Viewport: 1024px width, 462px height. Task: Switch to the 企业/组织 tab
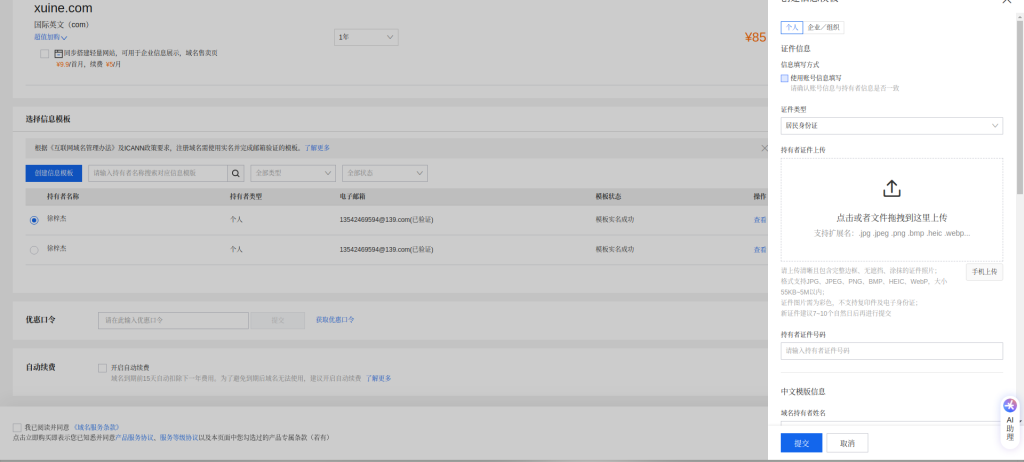tap(826, 28)
